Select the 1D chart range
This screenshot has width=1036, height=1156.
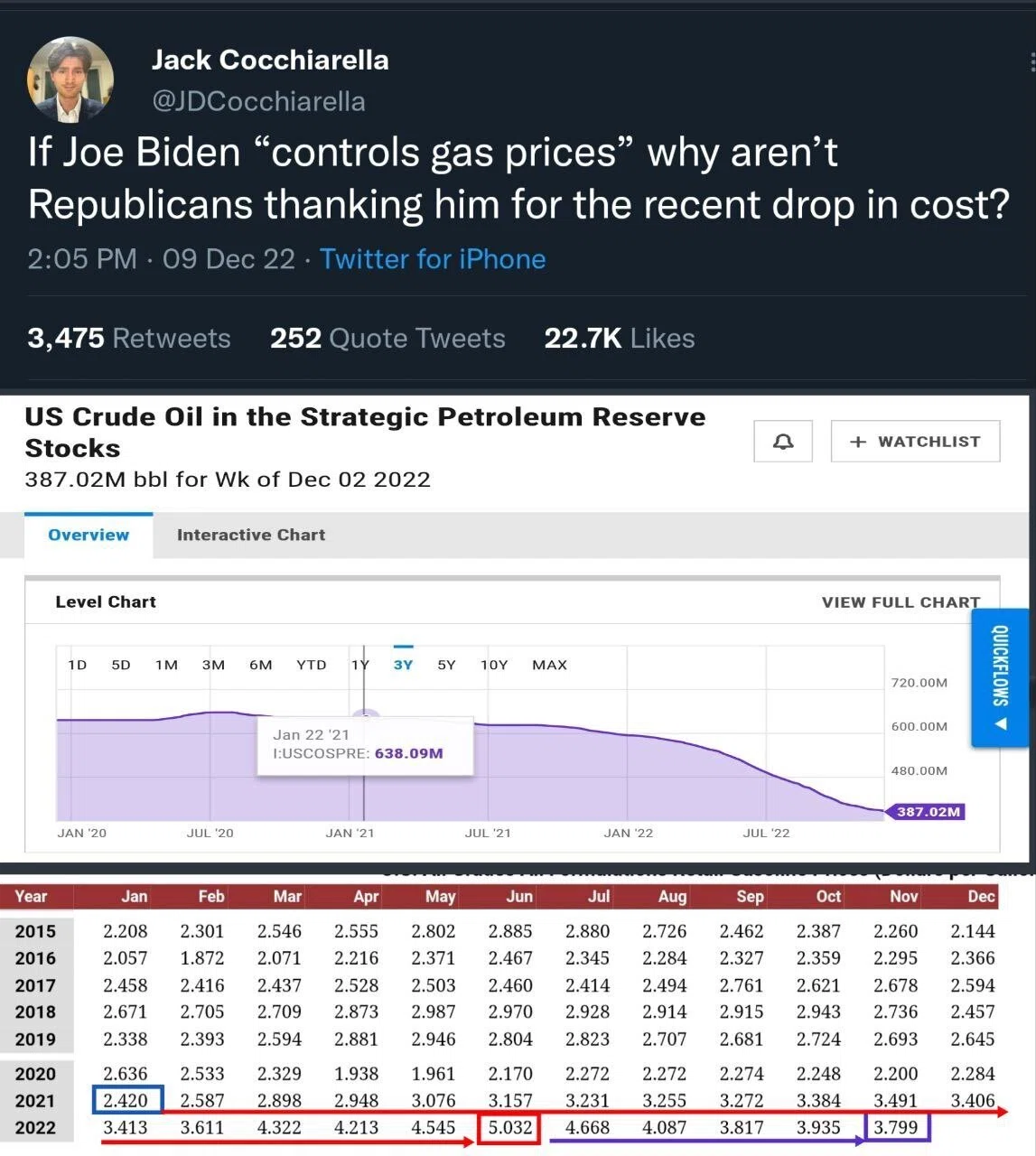point(78,665)
